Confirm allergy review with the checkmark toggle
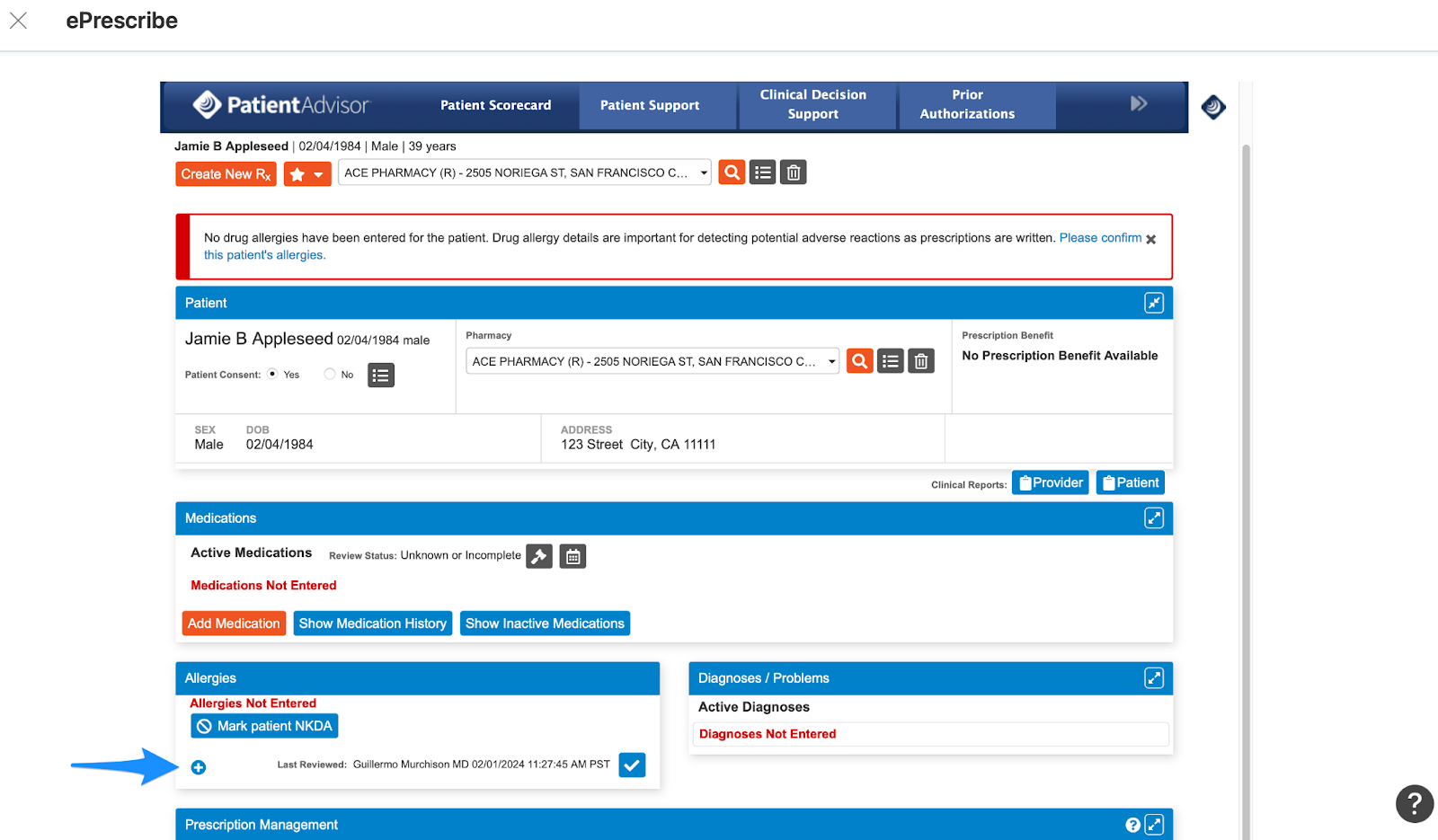The image size is (1438, 840). (x=632, y=765)
